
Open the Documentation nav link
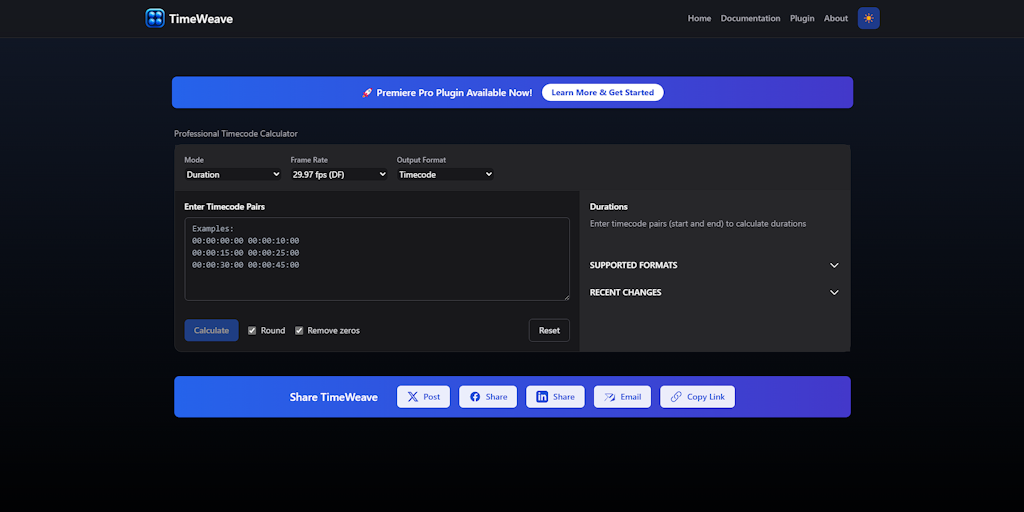750,18
